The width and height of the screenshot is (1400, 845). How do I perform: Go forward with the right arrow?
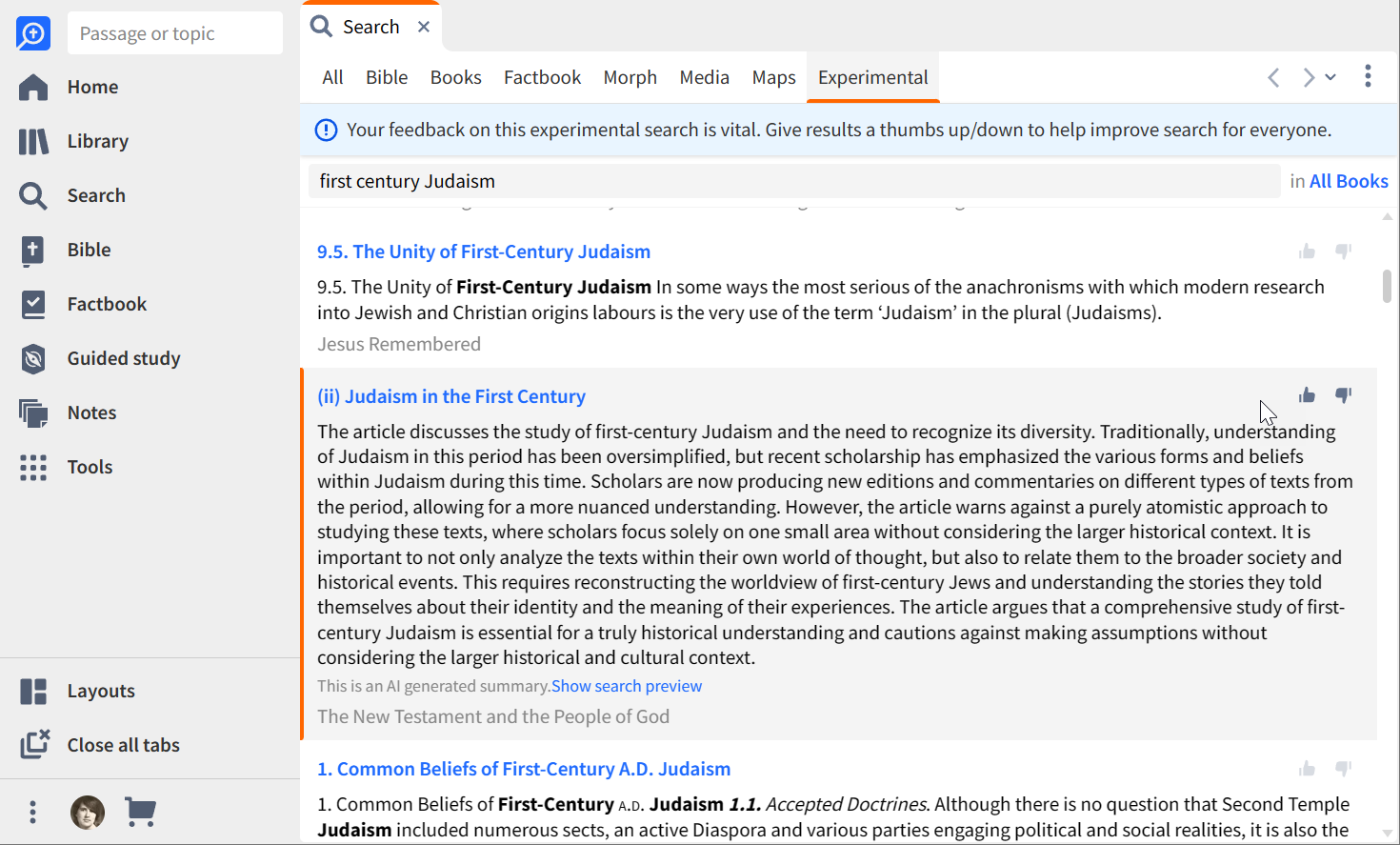1309,77
